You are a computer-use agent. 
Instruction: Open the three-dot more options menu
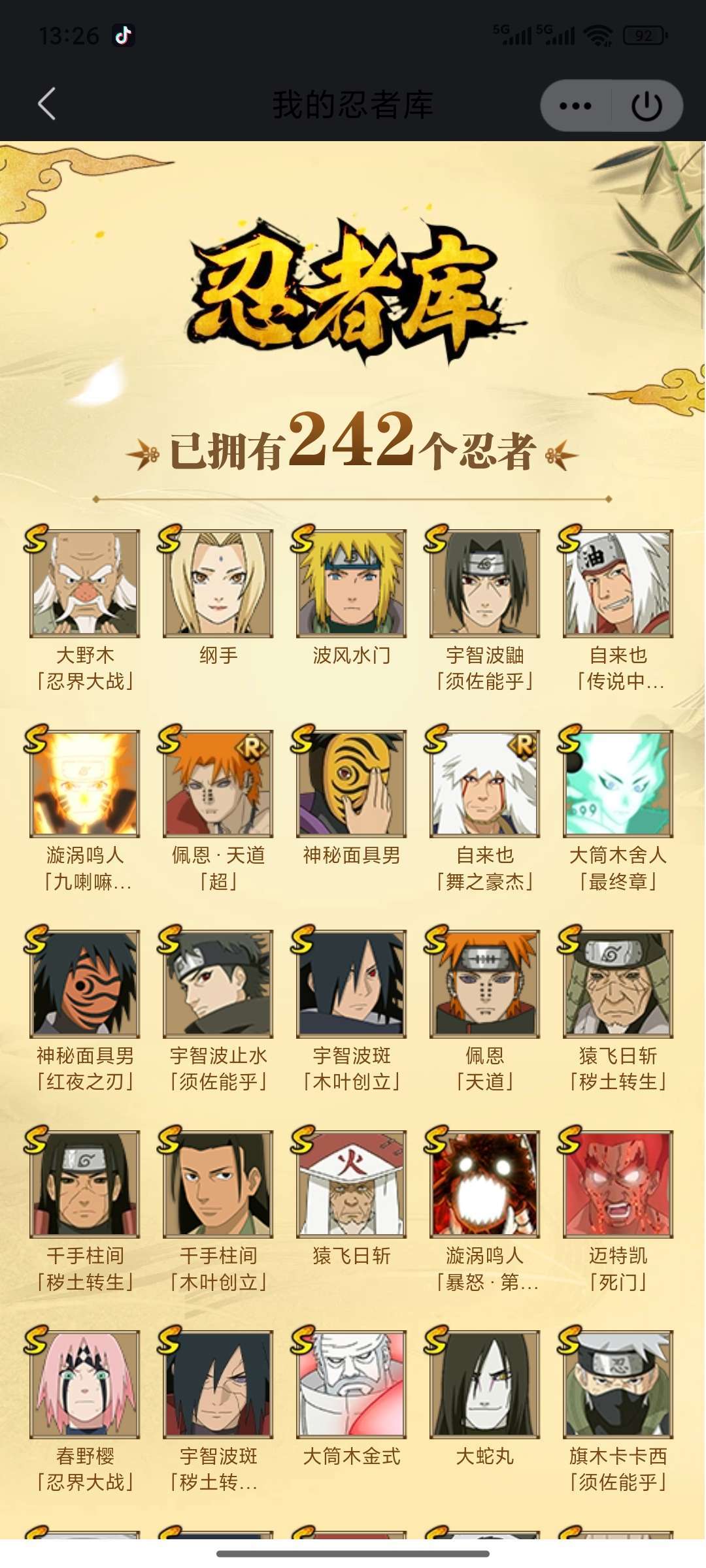(x=576, y=106)
